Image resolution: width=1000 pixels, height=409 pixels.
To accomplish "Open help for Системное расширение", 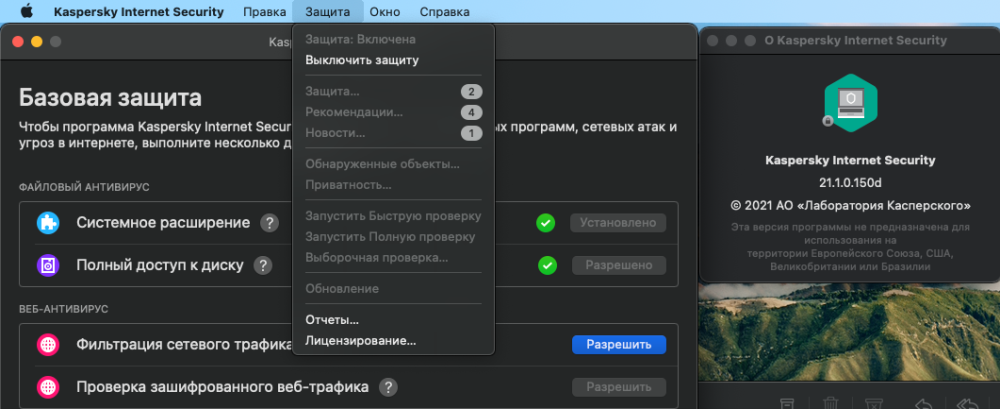I will (x=270, y=223).
